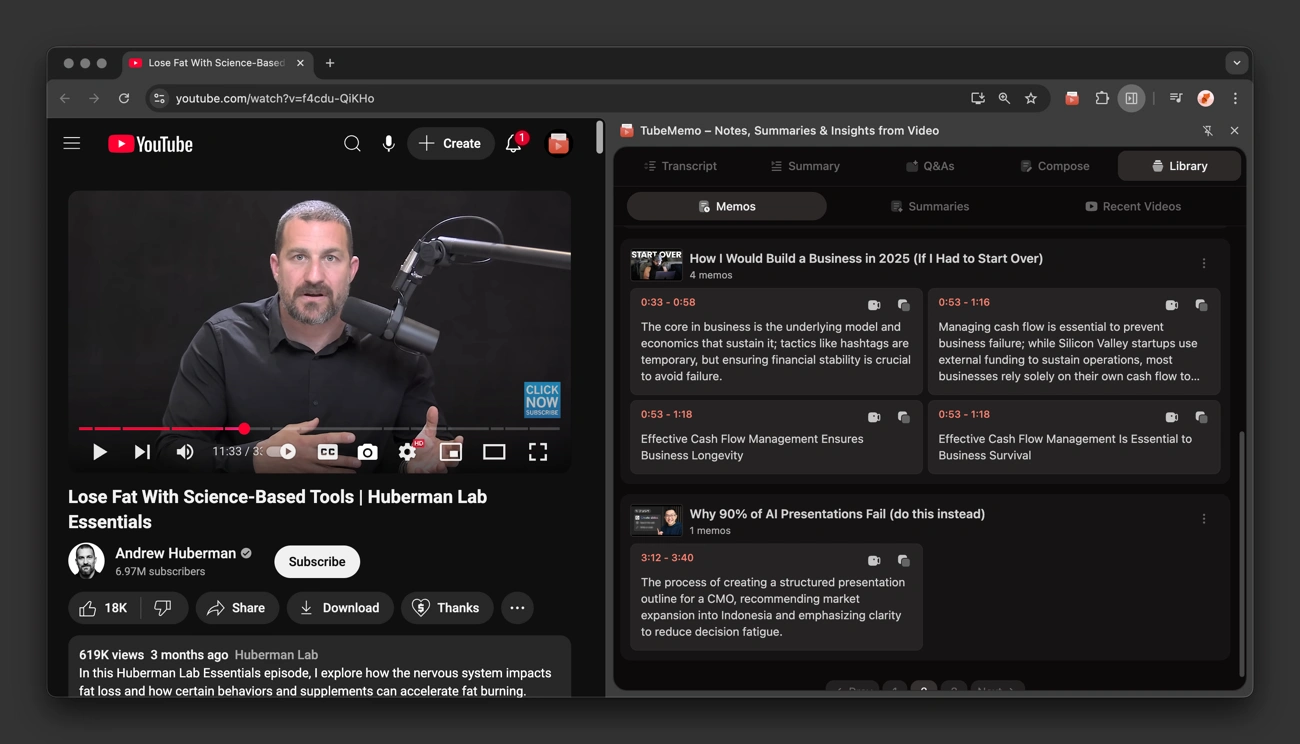Subscribe to Andrew Huberman

[317, 562]
